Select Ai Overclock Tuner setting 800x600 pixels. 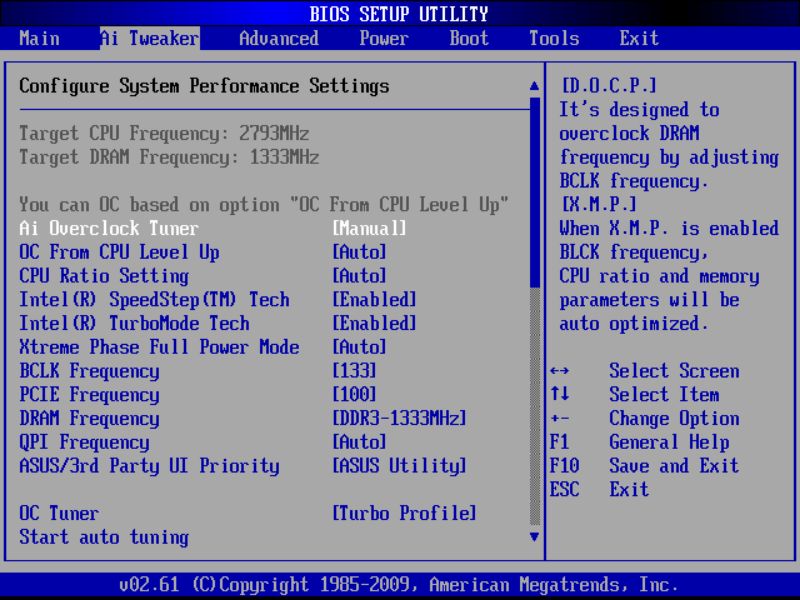click(109, 228)
